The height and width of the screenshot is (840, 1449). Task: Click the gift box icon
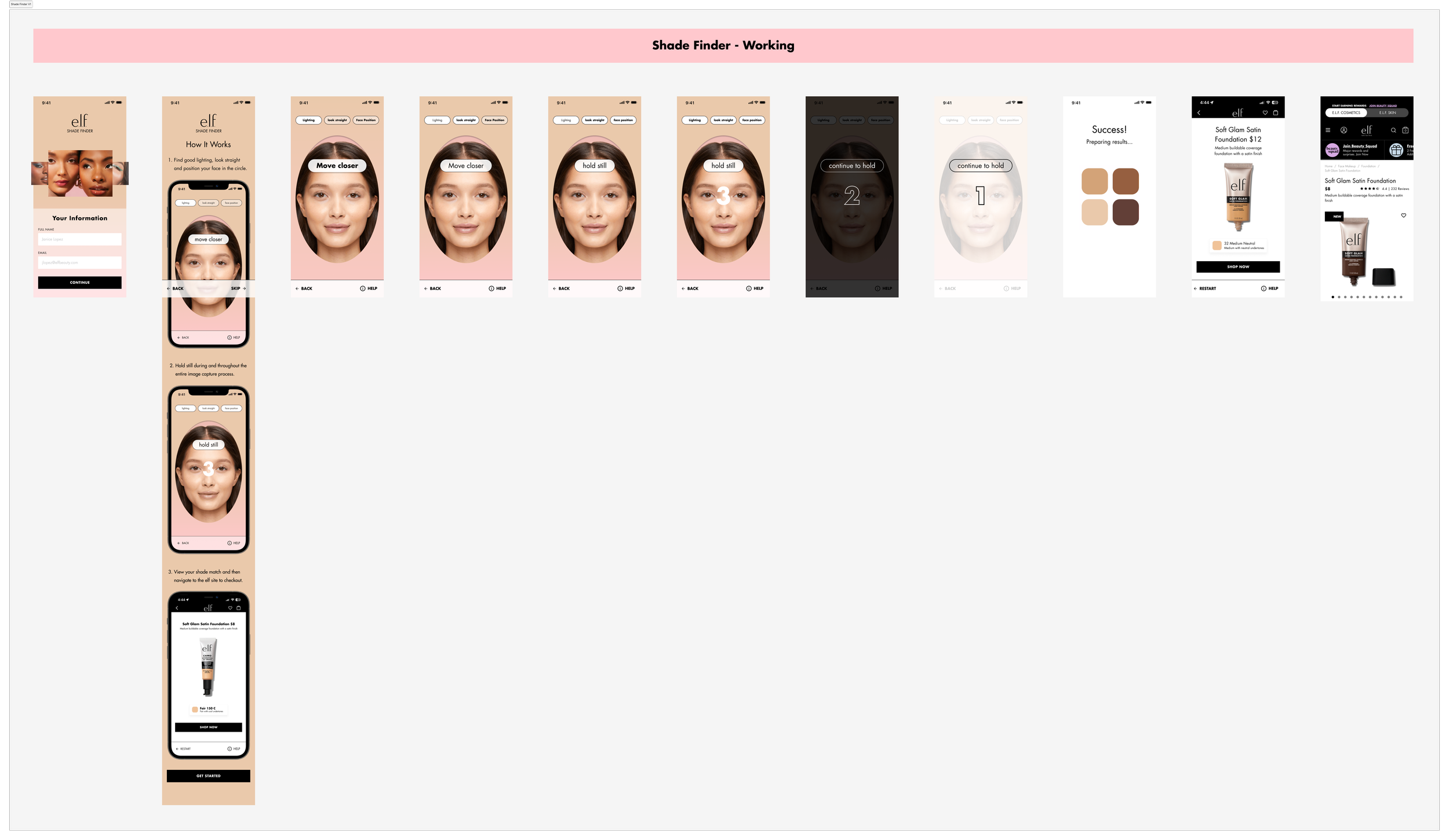pyautogui.click(x=1396, y=151)
